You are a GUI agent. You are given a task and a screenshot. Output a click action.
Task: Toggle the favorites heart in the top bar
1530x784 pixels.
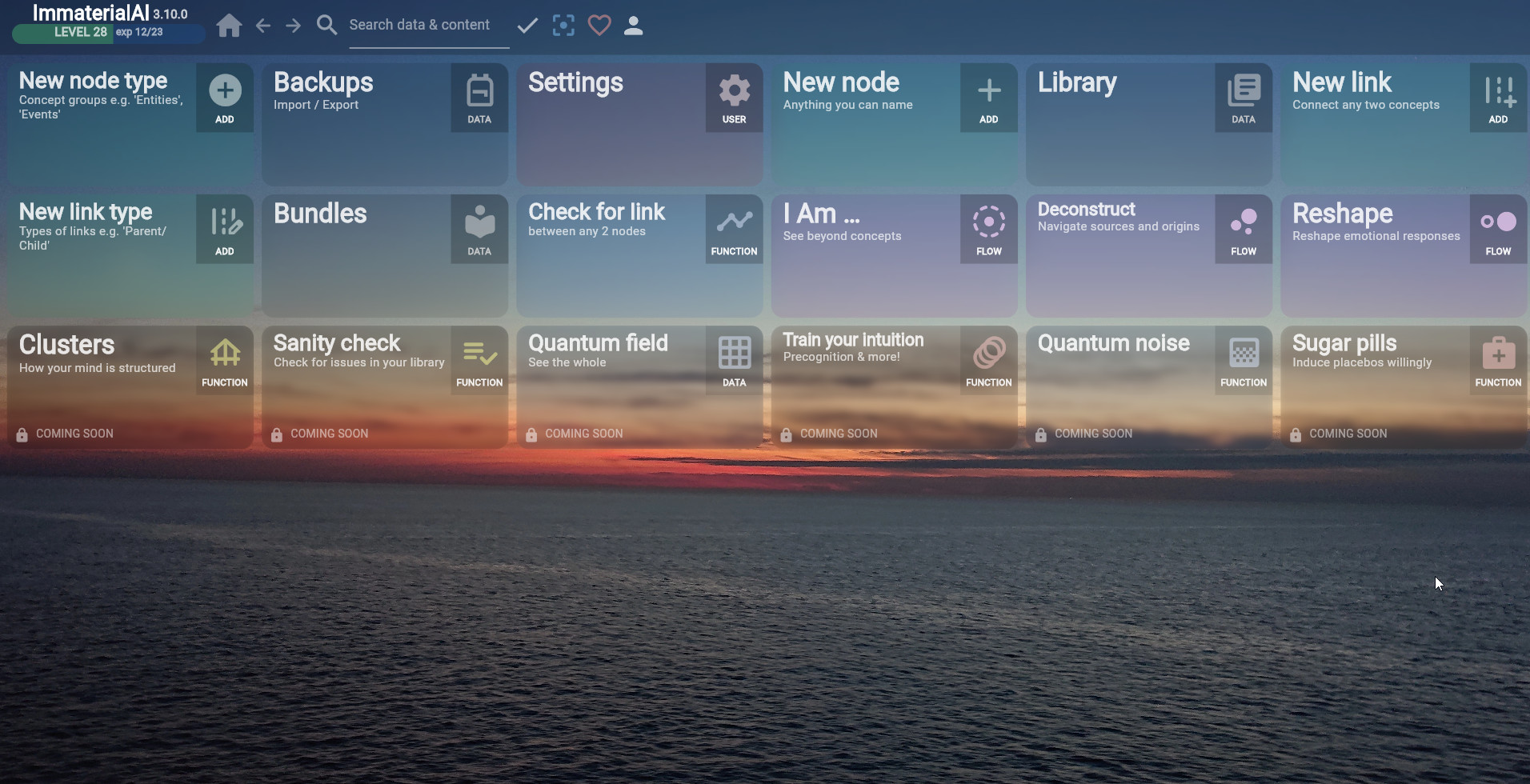click(x=599, y=25)
